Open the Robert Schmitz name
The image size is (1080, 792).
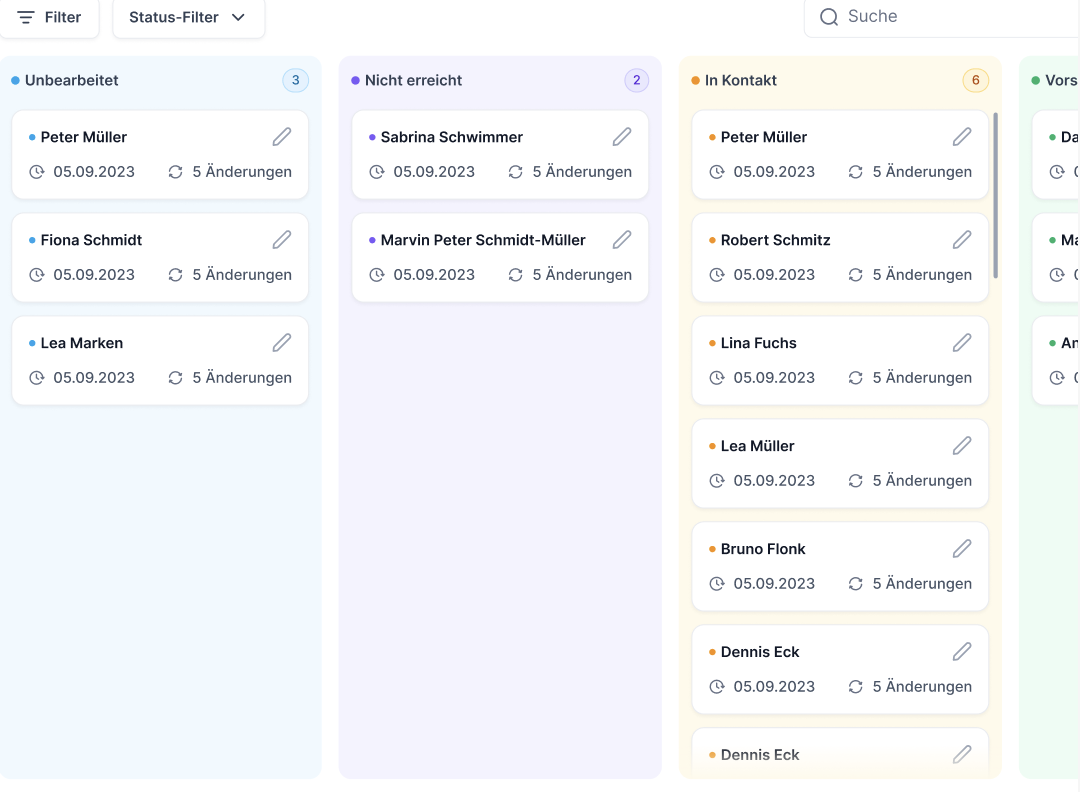click(776, 240)
